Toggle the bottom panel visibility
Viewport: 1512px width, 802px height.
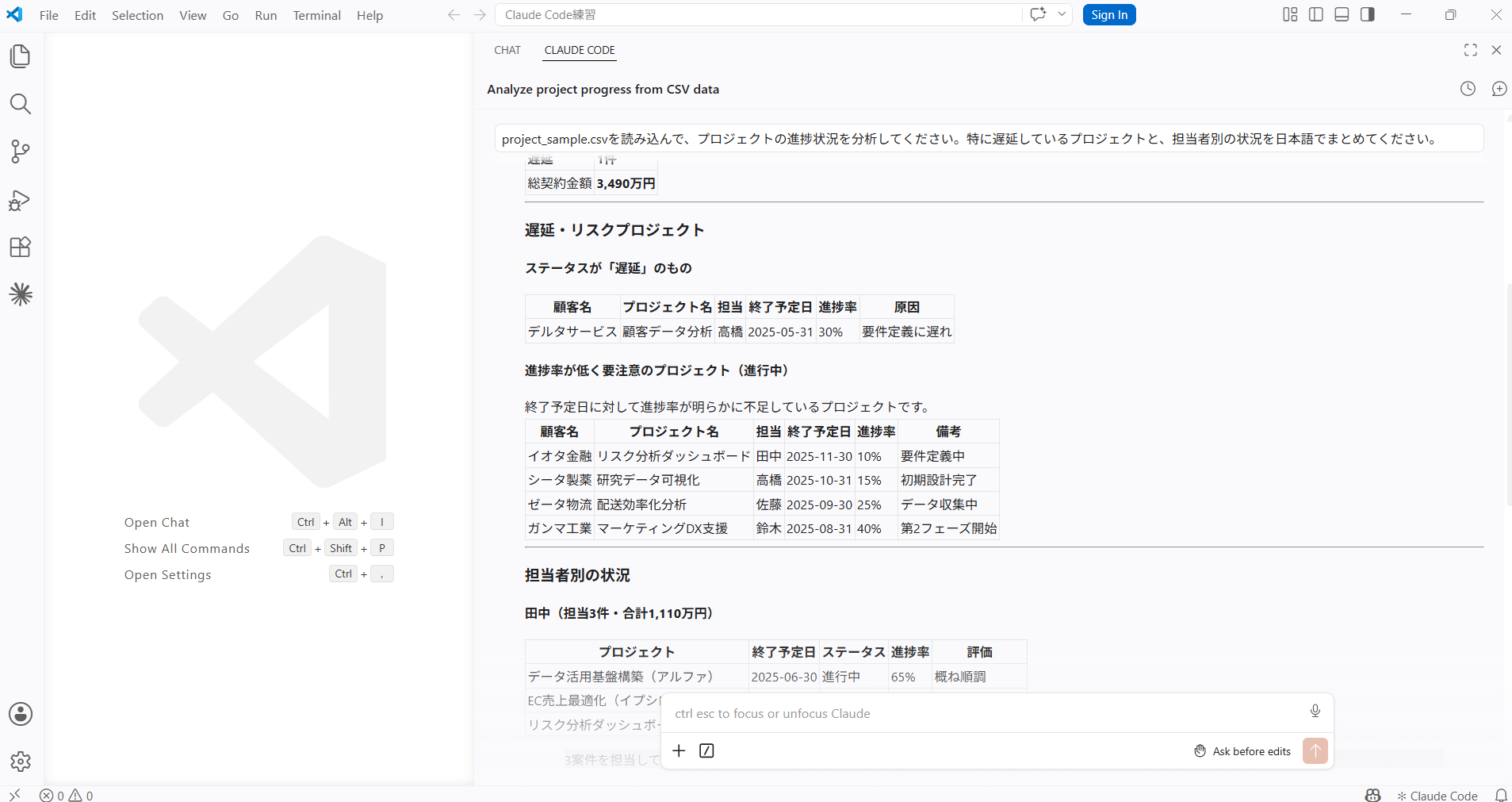pos(1342,14)
